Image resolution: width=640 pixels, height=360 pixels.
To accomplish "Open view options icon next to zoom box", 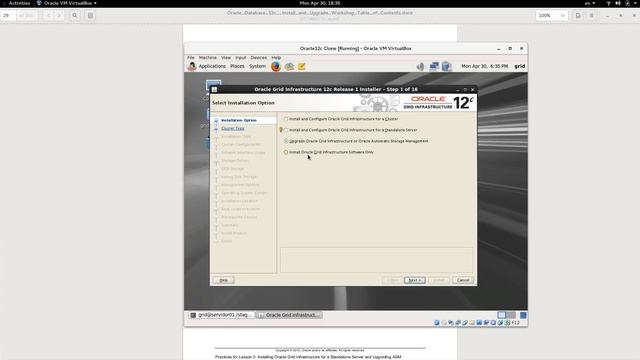I will 578,16.
